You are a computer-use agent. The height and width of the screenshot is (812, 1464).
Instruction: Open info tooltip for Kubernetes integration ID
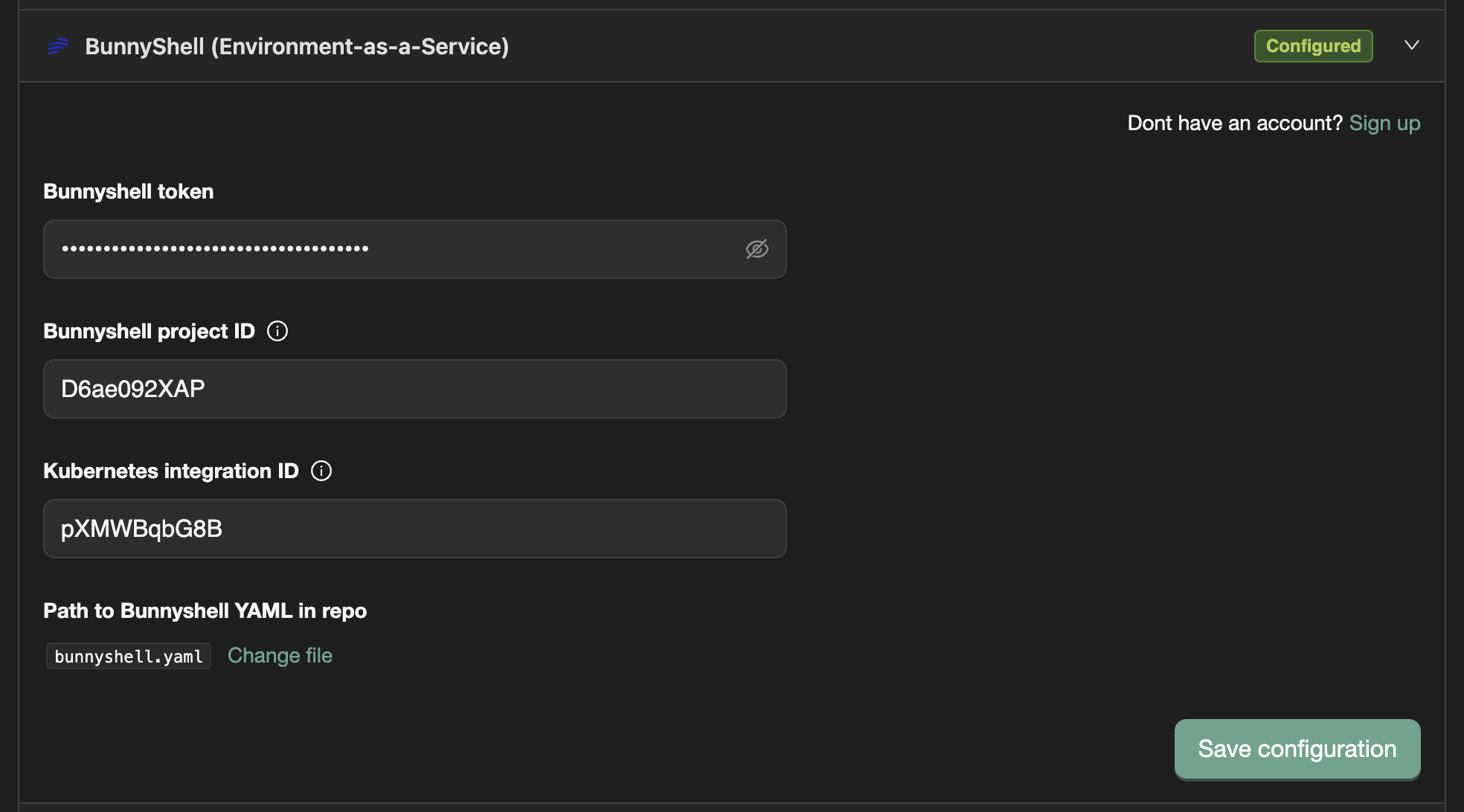coord(321,471)
